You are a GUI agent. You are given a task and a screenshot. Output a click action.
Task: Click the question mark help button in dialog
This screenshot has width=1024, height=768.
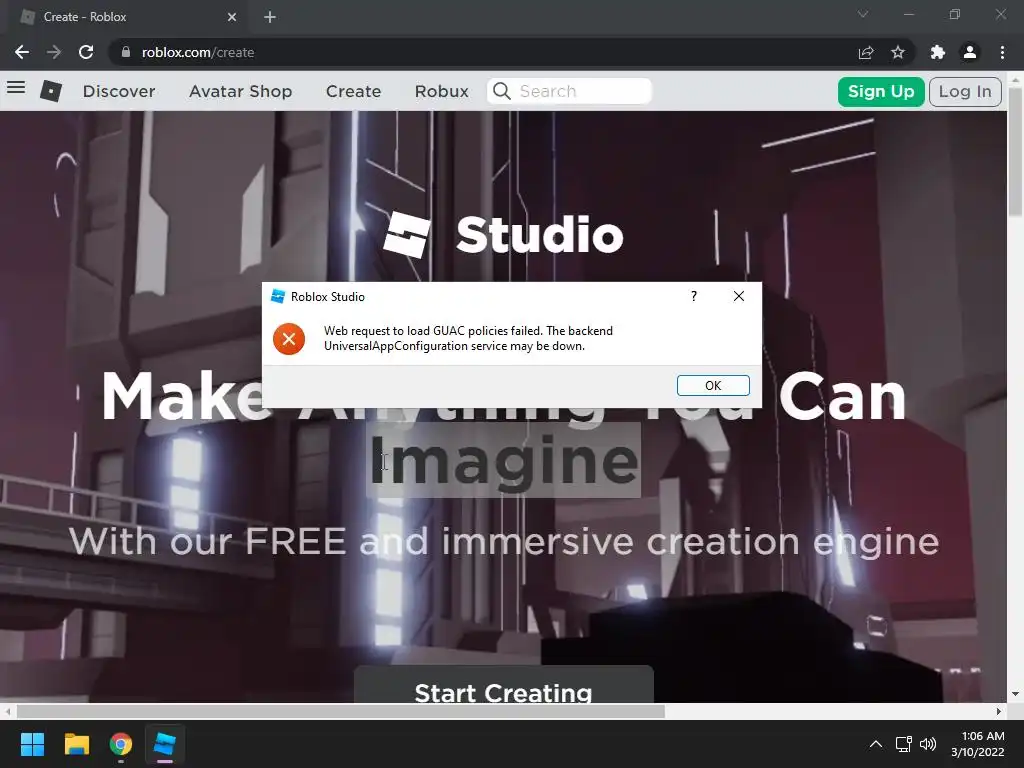click(694, 296)
